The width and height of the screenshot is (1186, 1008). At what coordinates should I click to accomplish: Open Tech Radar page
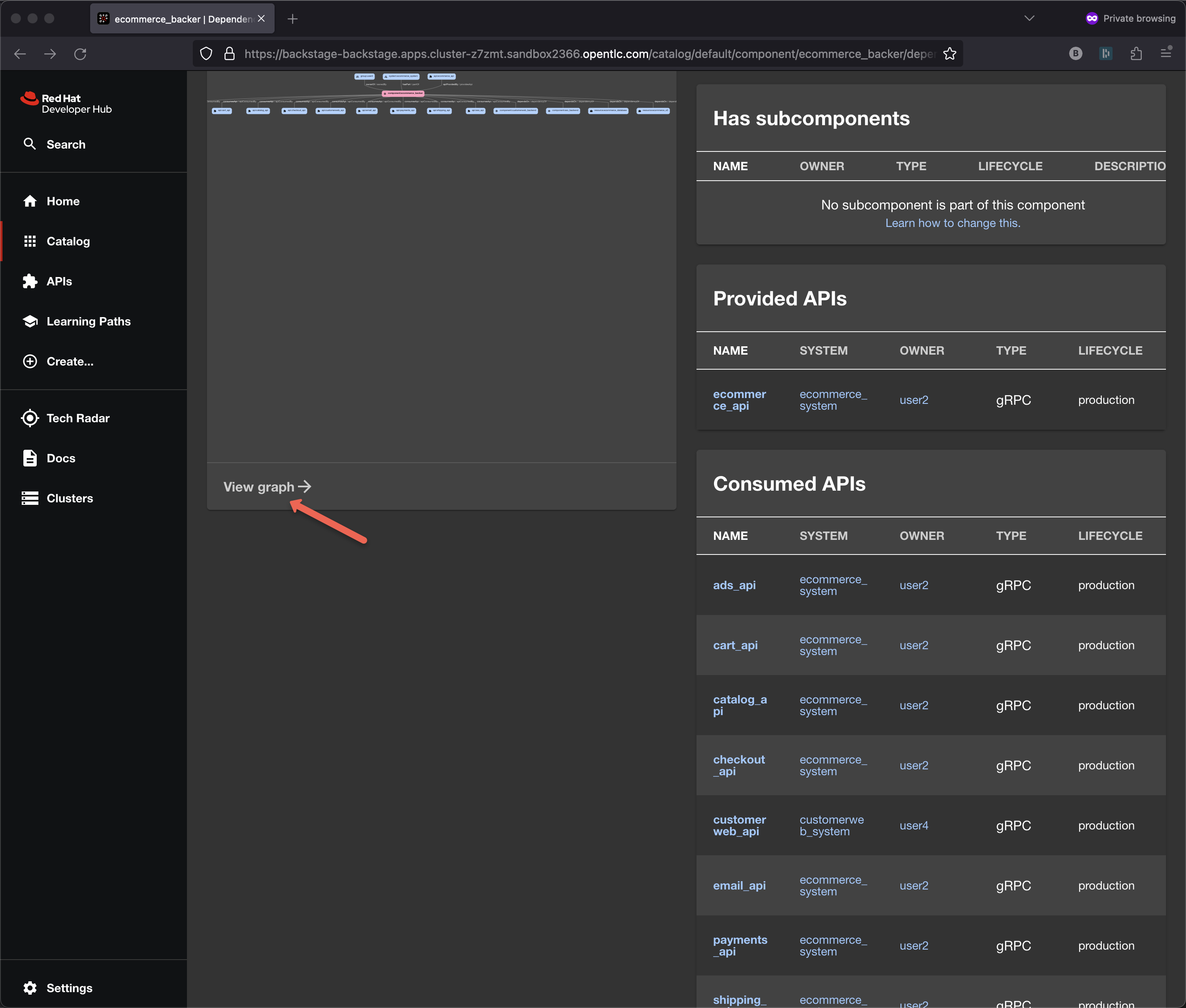point(78,418)
